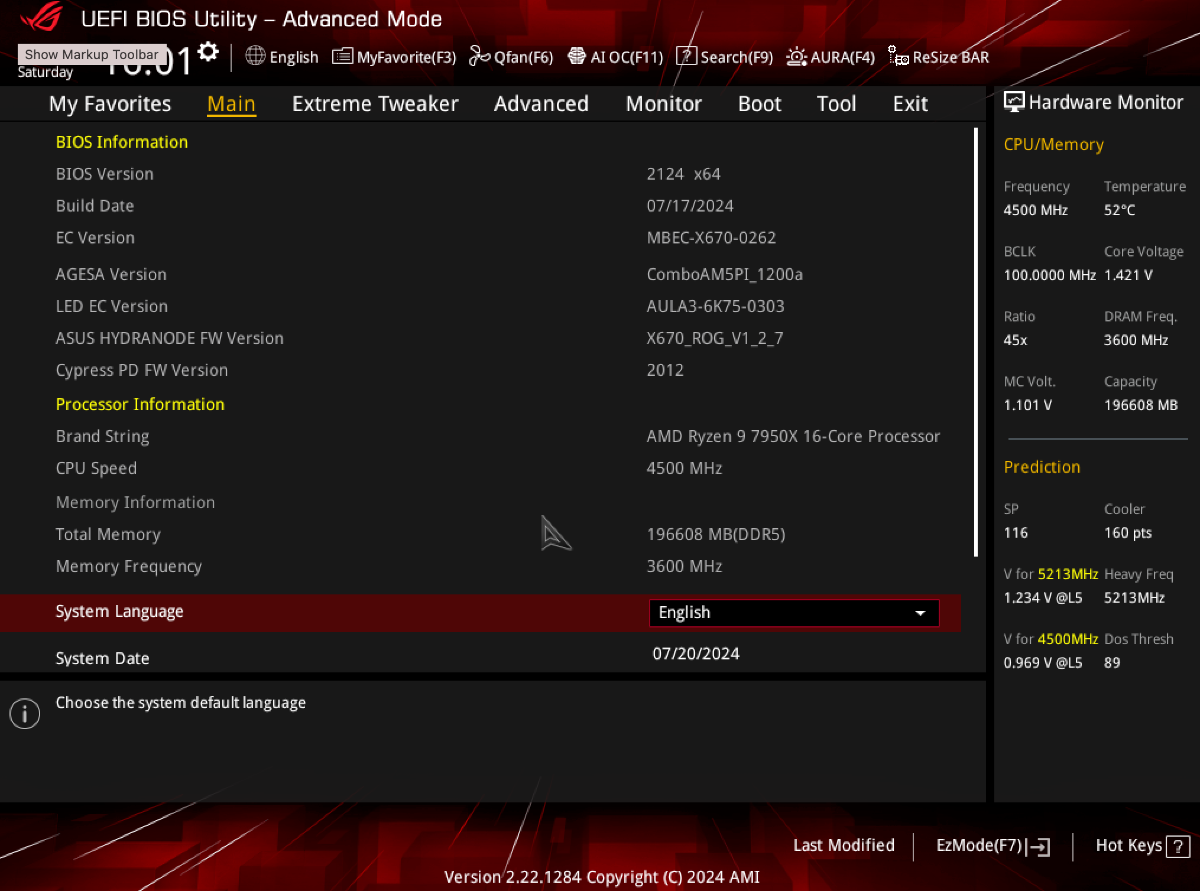
Task: Switch to the Extreme Tweaker tab
Action: [x=375, y=104]
